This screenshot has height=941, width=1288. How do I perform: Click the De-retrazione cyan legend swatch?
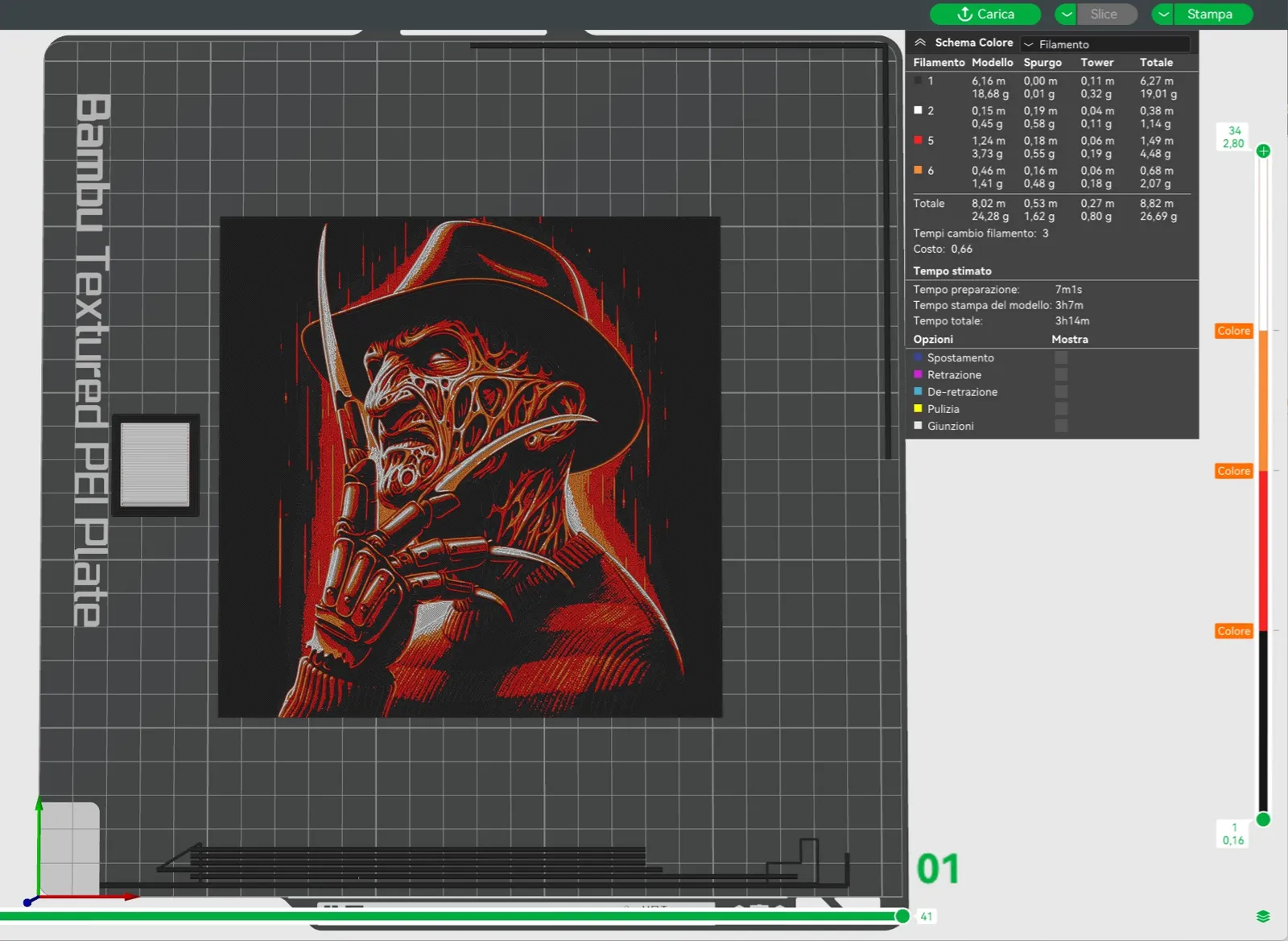click(918, 391)
